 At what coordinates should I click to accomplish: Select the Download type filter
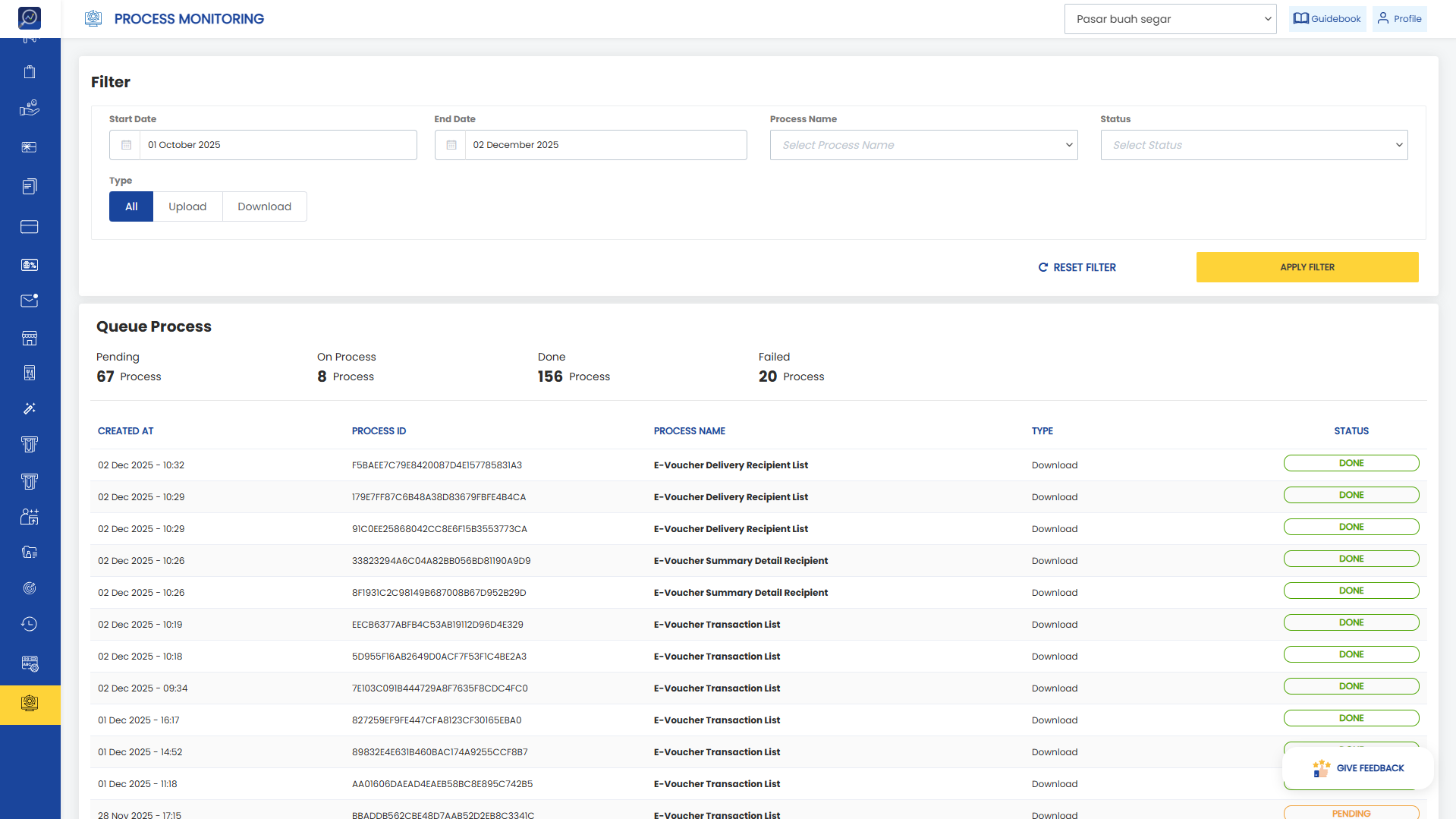pos(265,206)
